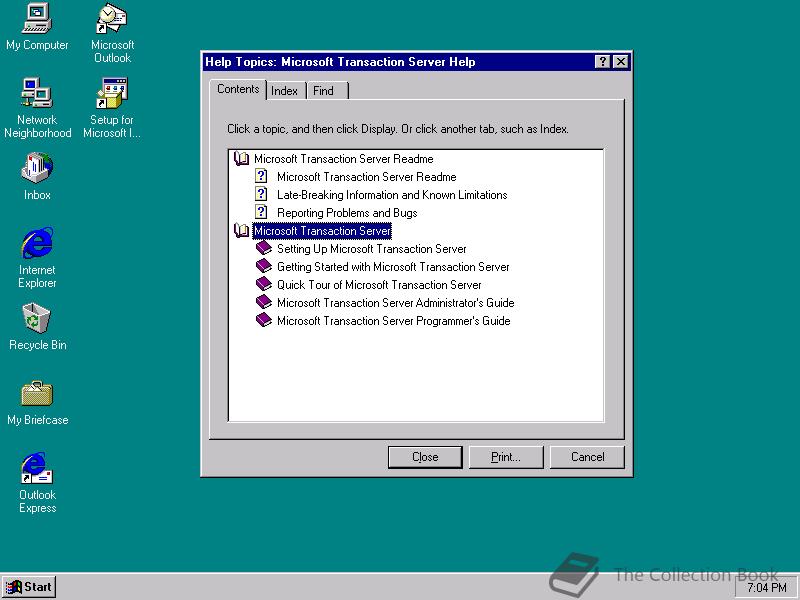
Task: Select 'Late-Breaking Information and Known Limitations' topic
Action: pos(392,194)
